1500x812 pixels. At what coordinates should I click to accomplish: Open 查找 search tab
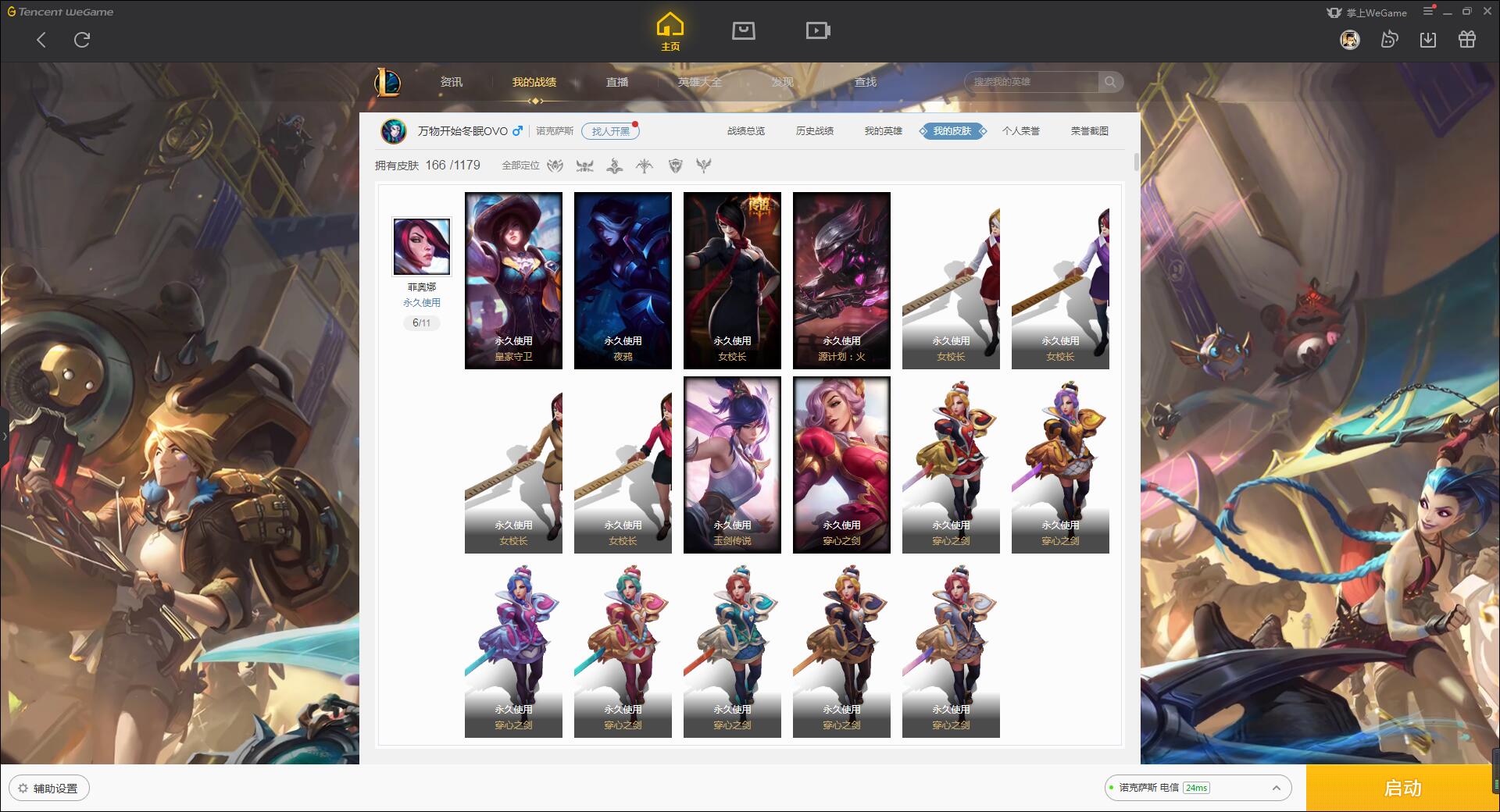click(x=866, y=82)
